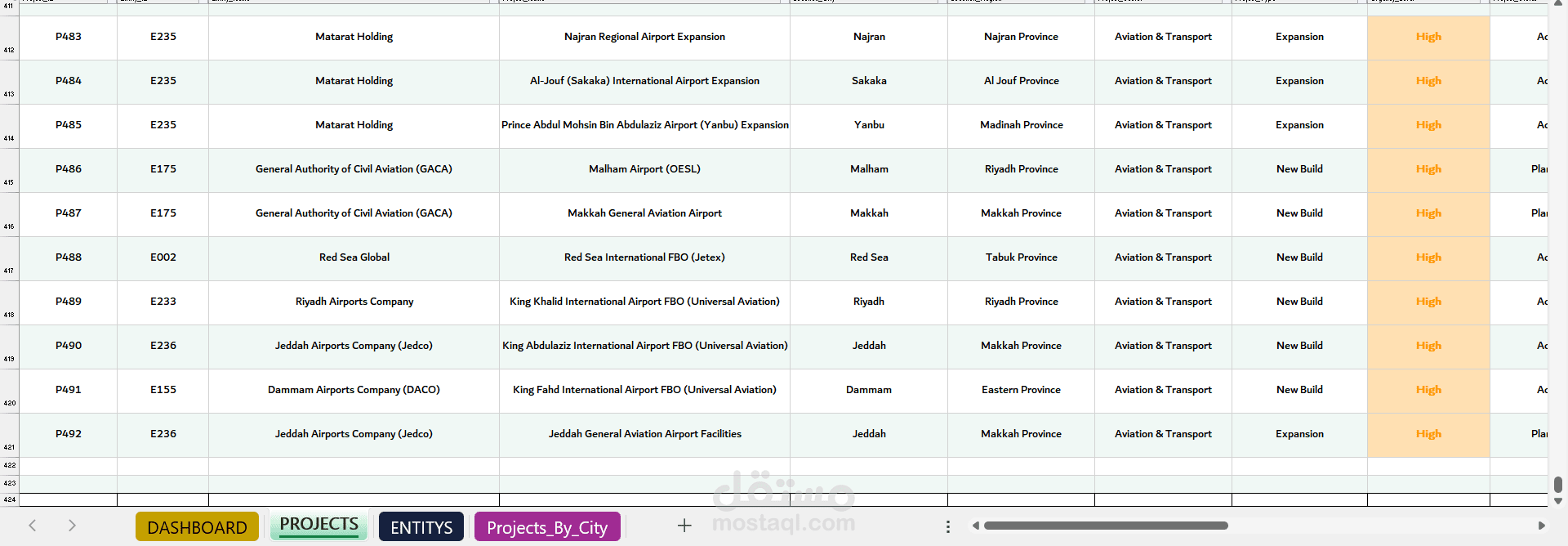Select Dammam Airports Company (DACO) cell
This screenshot has width=1568, height=546.
click(x=354, y=391)
